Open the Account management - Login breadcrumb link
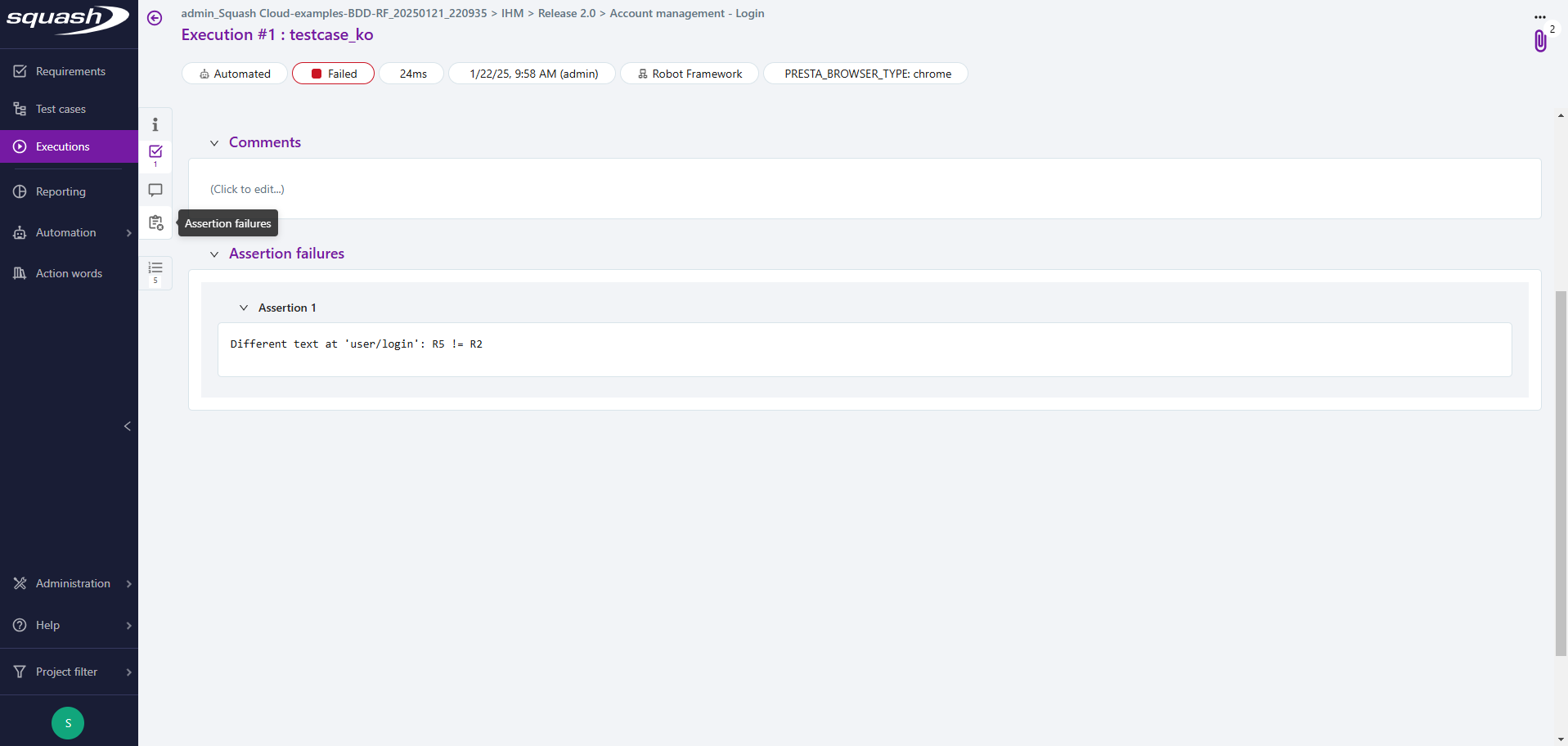 pos(687,13)
